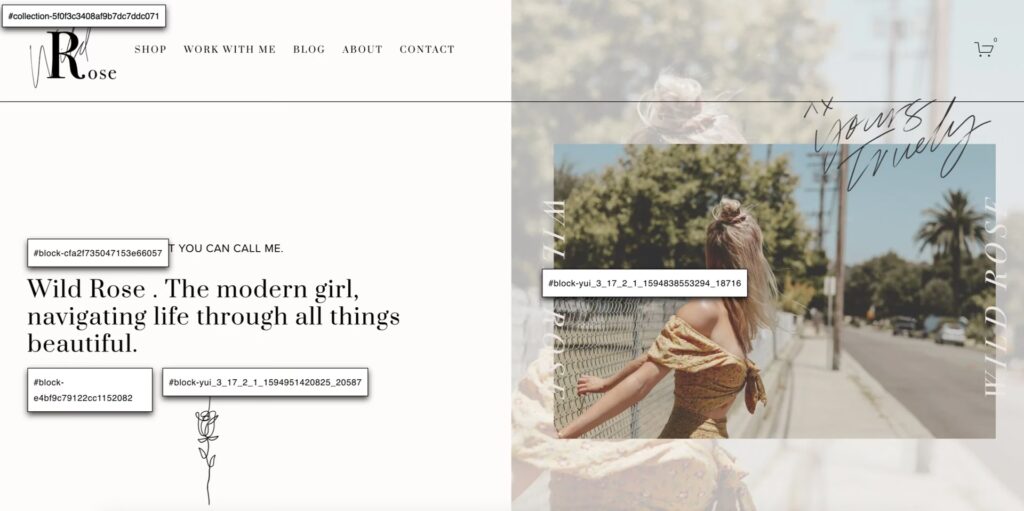This screenshot has width=1024, height=511.
Task: Select the block-cfa2f735047153e66057 ID label
Action: click(98, 253)
